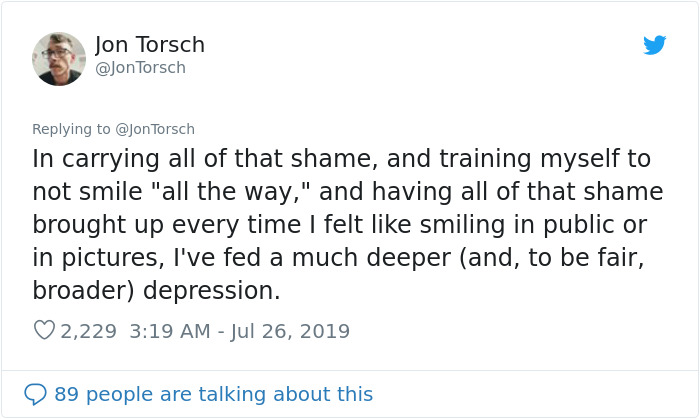
Task: Click the number 89 in the conversation link
Action: tap(66, 394)
